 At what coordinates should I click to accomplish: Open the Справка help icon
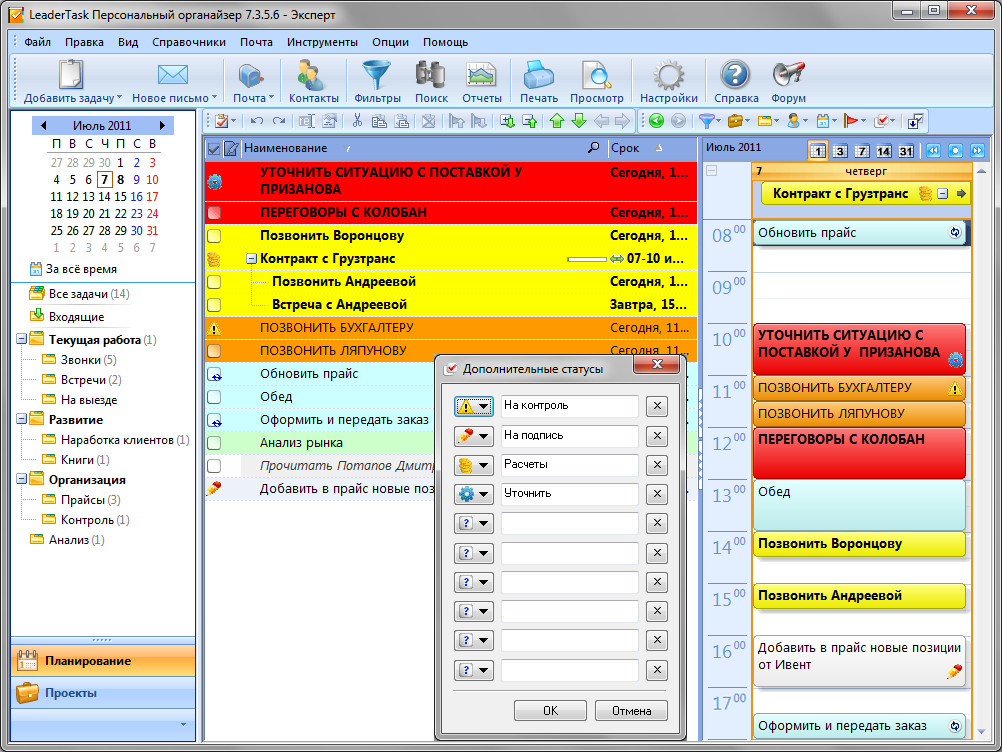tap(735, 75)
